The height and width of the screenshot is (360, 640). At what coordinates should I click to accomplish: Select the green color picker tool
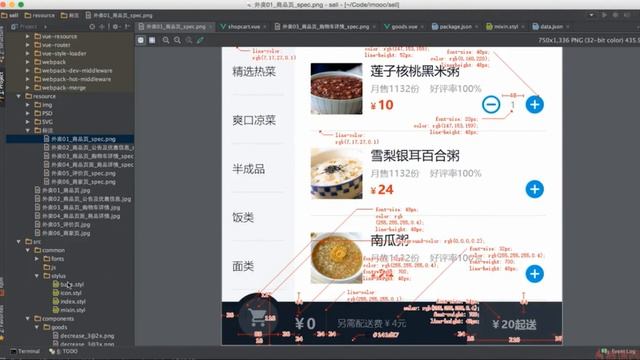point(200,40)
